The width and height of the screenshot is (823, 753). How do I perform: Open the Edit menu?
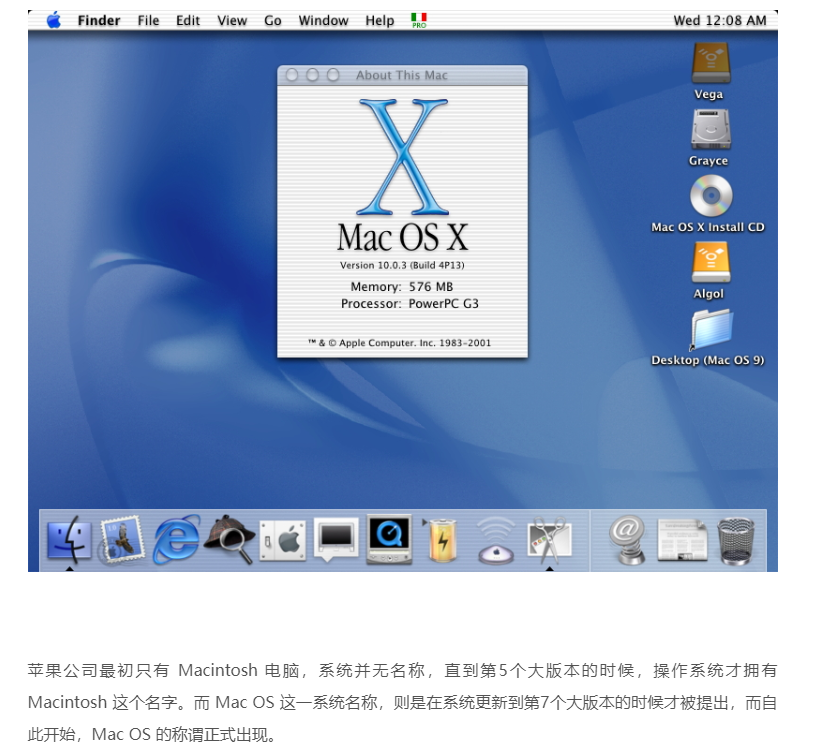pyautogui.click(x=187, y=20)
